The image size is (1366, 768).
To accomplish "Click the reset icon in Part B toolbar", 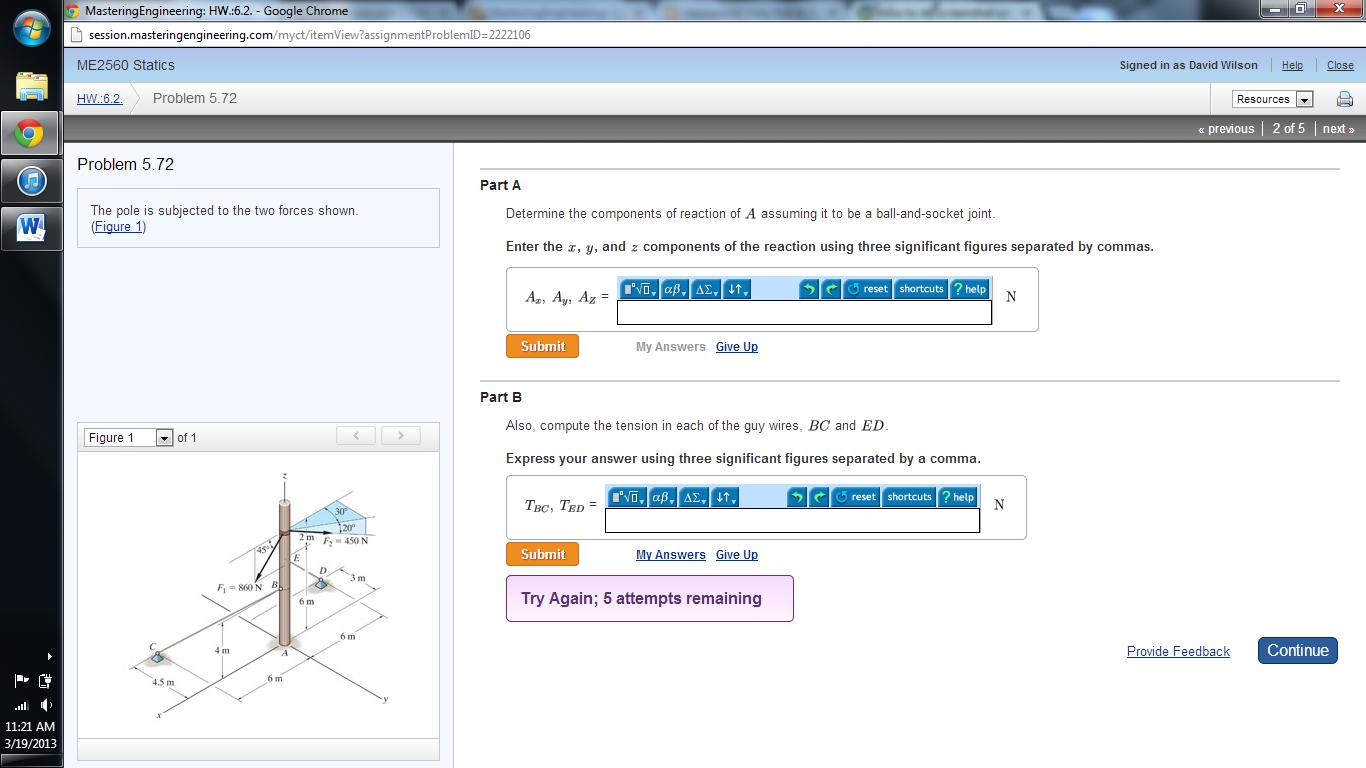I will [x=855, y=497].
